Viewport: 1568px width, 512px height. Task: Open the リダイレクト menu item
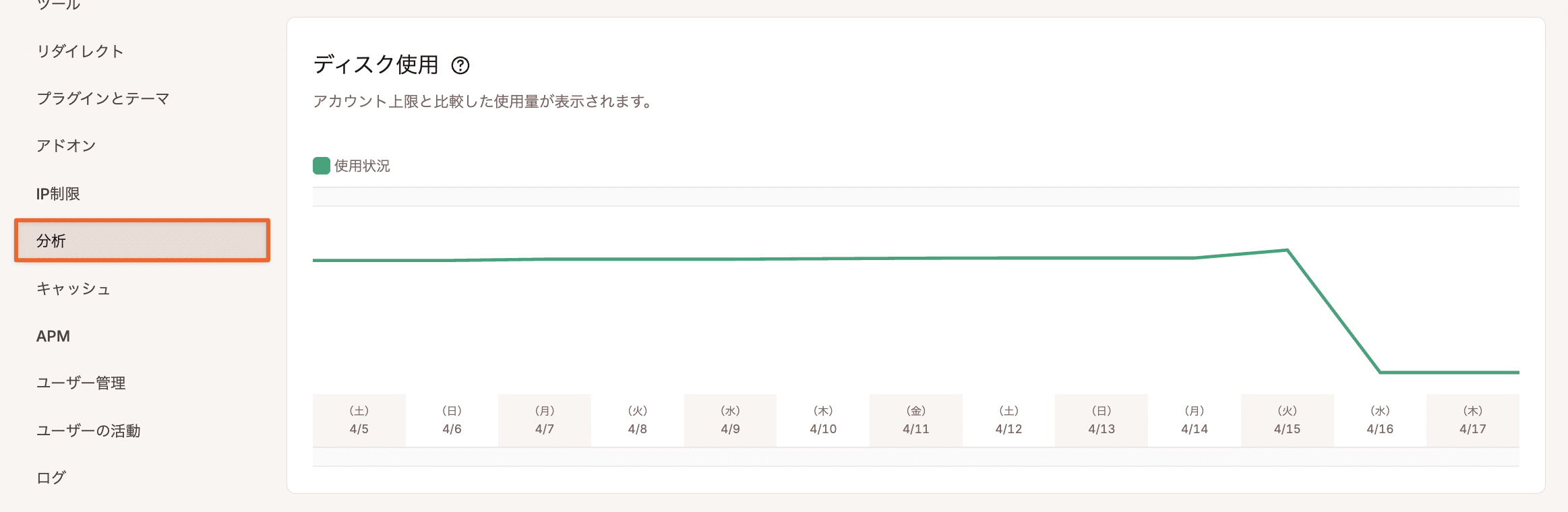tap(80, 51)
